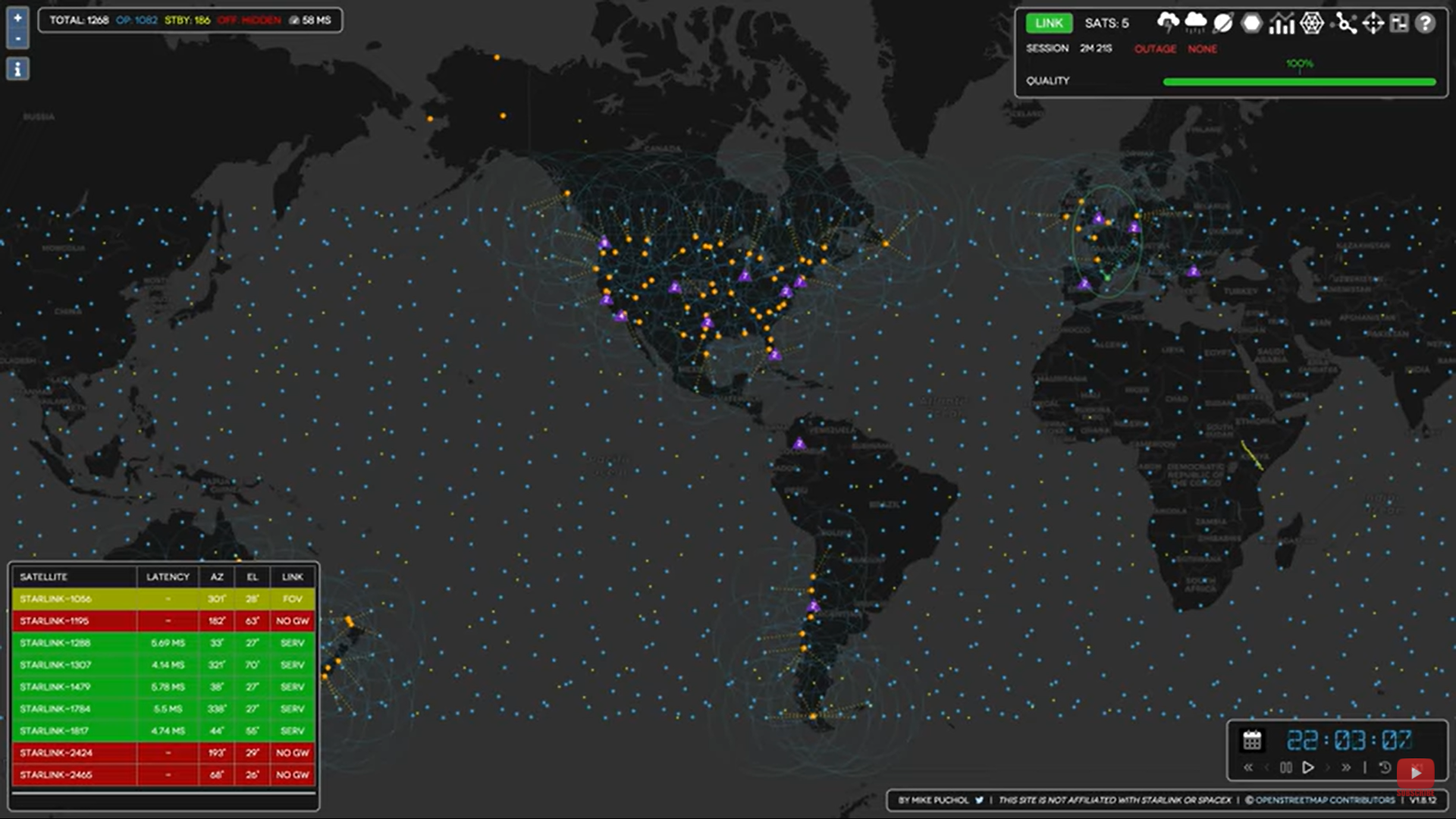Screen dimensions: 1456x819
Task: Click the digital clock time display
Action: click(1349, 740)
